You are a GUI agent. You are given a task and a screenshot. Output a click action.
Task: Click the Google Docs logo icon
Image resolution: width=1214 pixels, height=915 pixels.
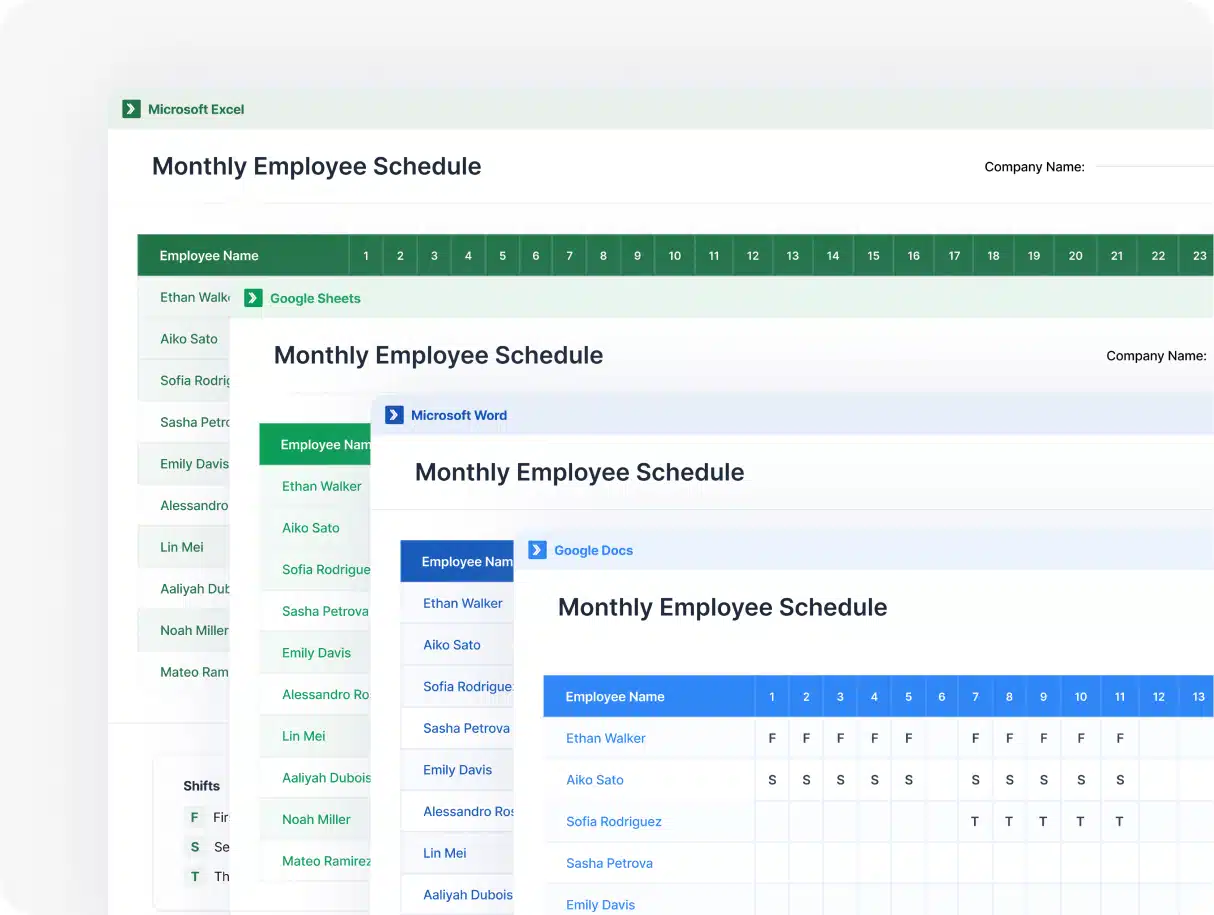click(x=537, y=550)
